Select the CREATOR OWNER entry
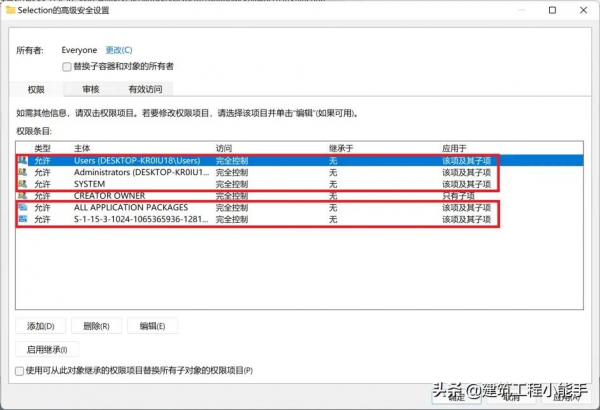The height and width of the screenshot is (410, 600). point(300,196)
